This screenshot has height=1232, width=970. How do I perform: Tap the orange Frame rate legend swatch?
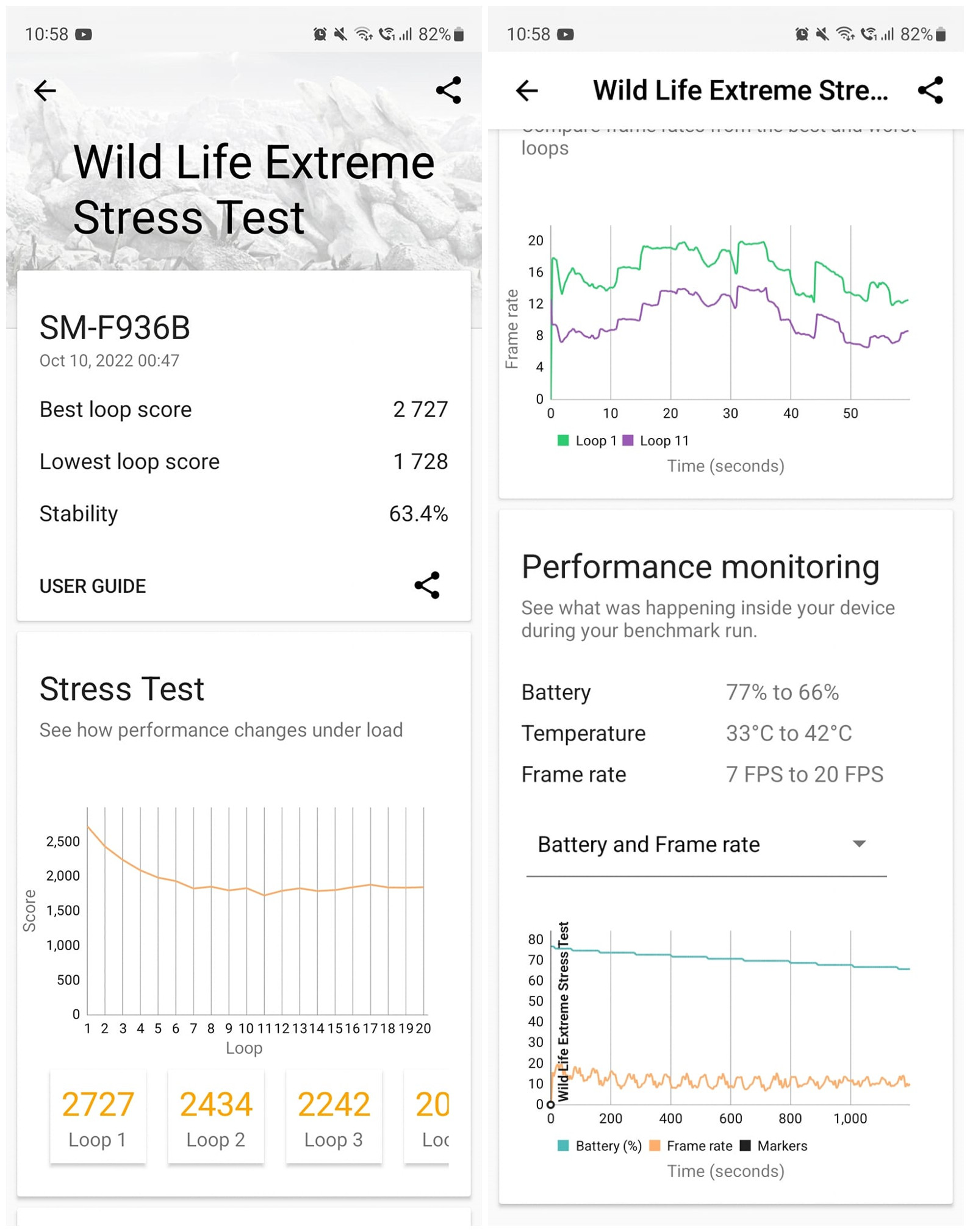tap(655, 1145)
